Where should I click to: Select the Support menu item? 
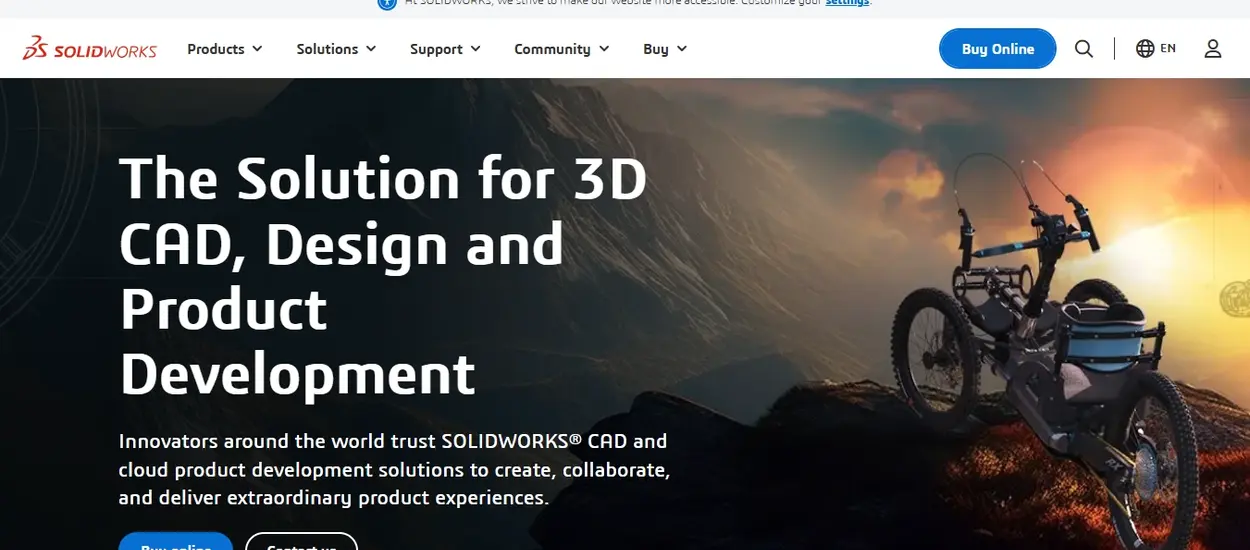pyautogui.click(x=436, y=49)
